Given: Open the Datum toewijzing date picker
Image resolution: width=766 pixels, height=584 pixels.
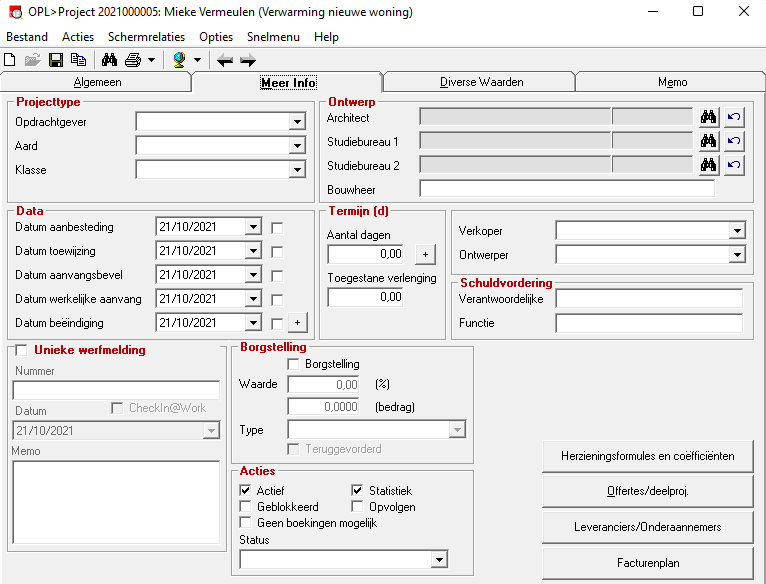Looking at the screenshot, I should [253, 251].
